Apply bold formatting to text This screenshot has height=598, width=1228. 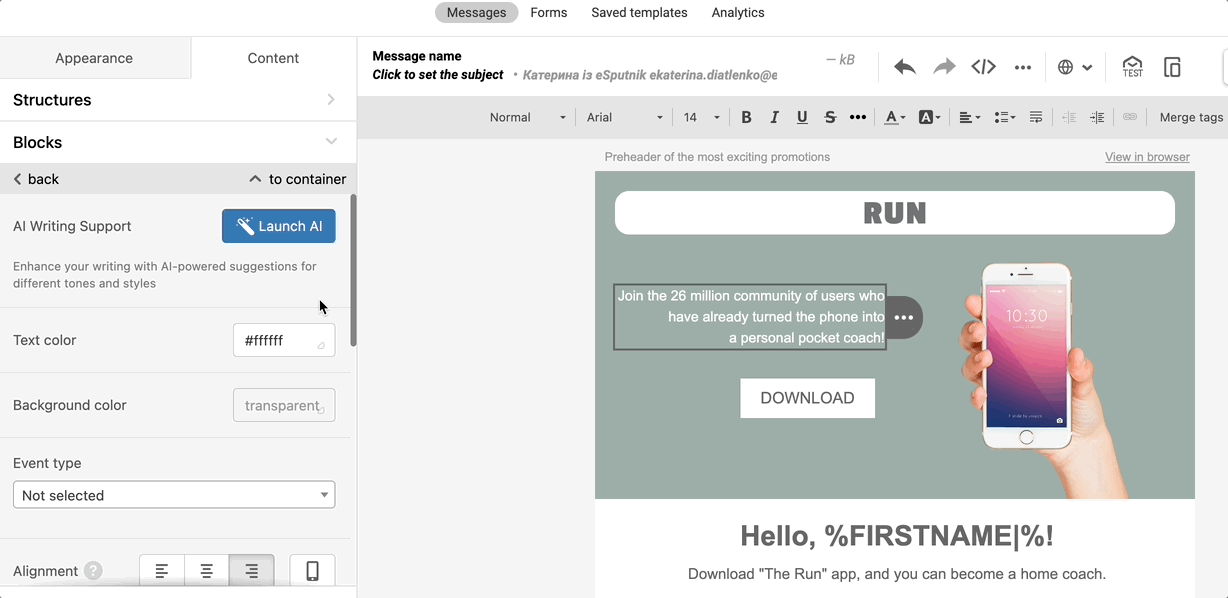[746, 117]
